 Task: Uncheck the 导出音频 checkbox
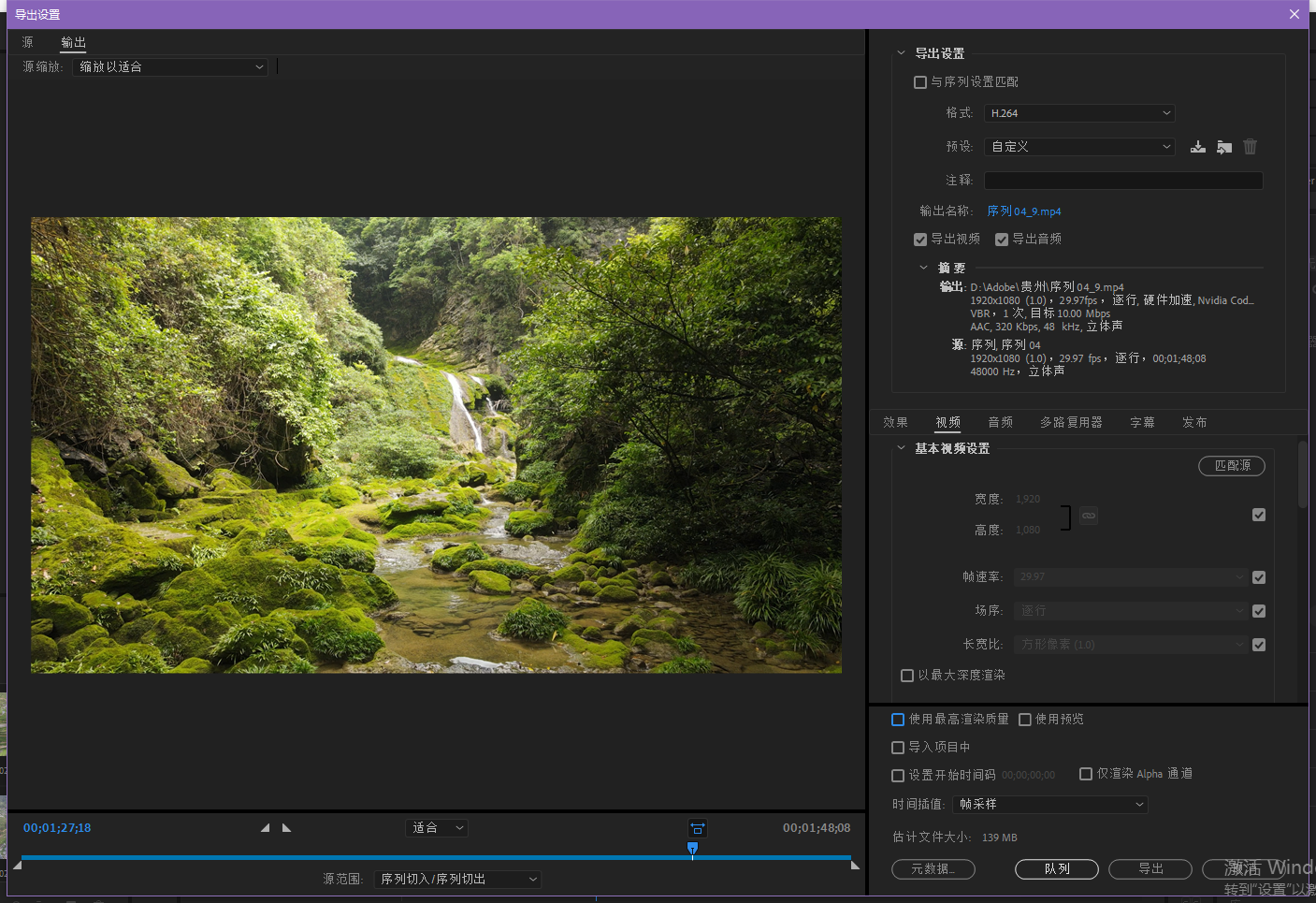tap(1002, 240)
